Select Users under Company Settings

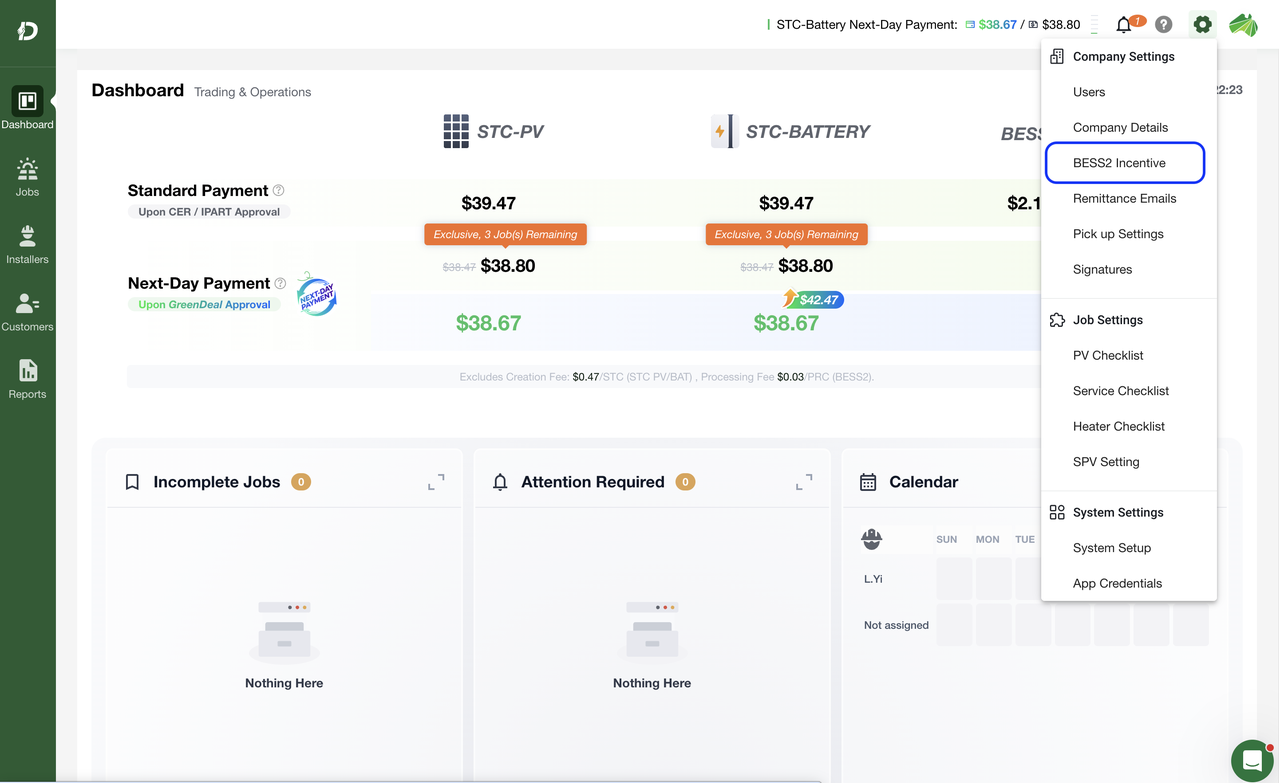[1089, 92]
